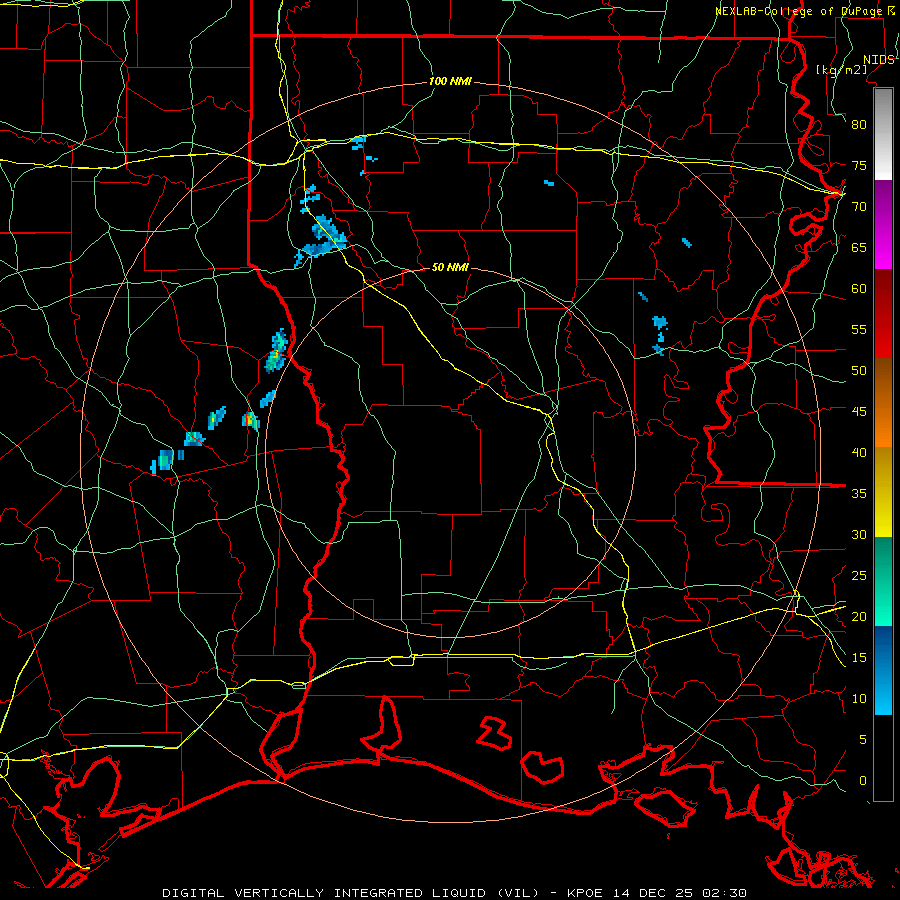Click the 70 value on the scale
The height and width of the screenshot is (900, 900).
(859, 207)
